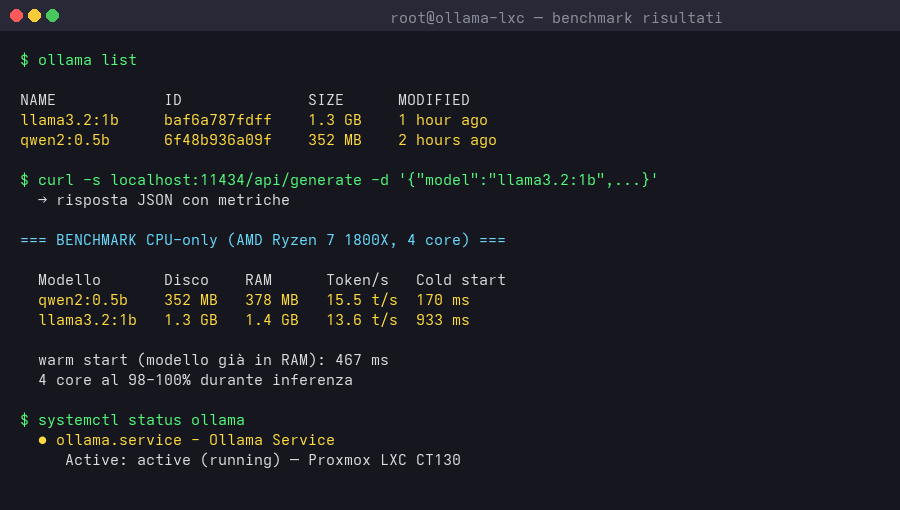Click the red close window button
The height and width of the screenshot is (510, 900).
coord(17,15)
